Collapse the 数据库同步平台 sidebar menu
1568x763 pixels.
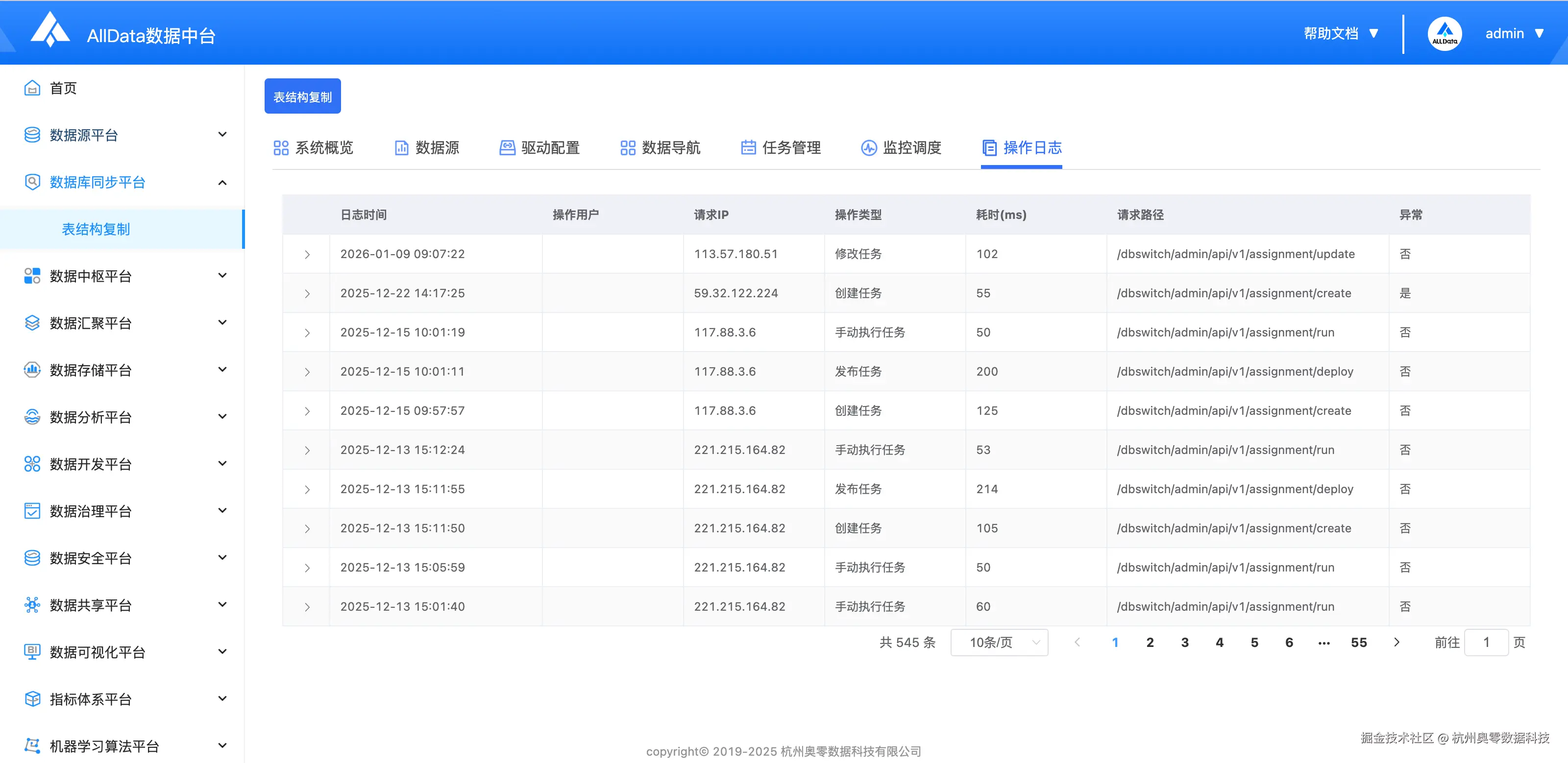point(222,182)
